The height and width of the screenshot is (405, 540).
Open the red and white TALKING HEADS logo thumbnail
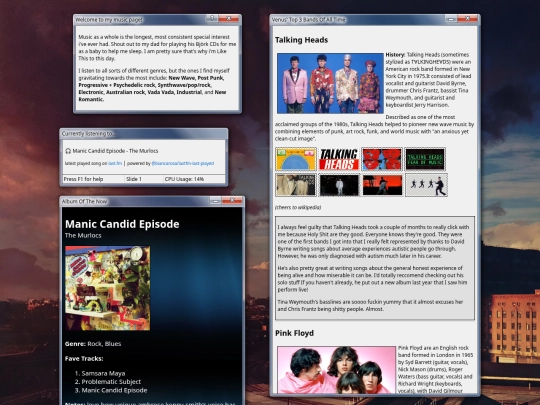339,159
